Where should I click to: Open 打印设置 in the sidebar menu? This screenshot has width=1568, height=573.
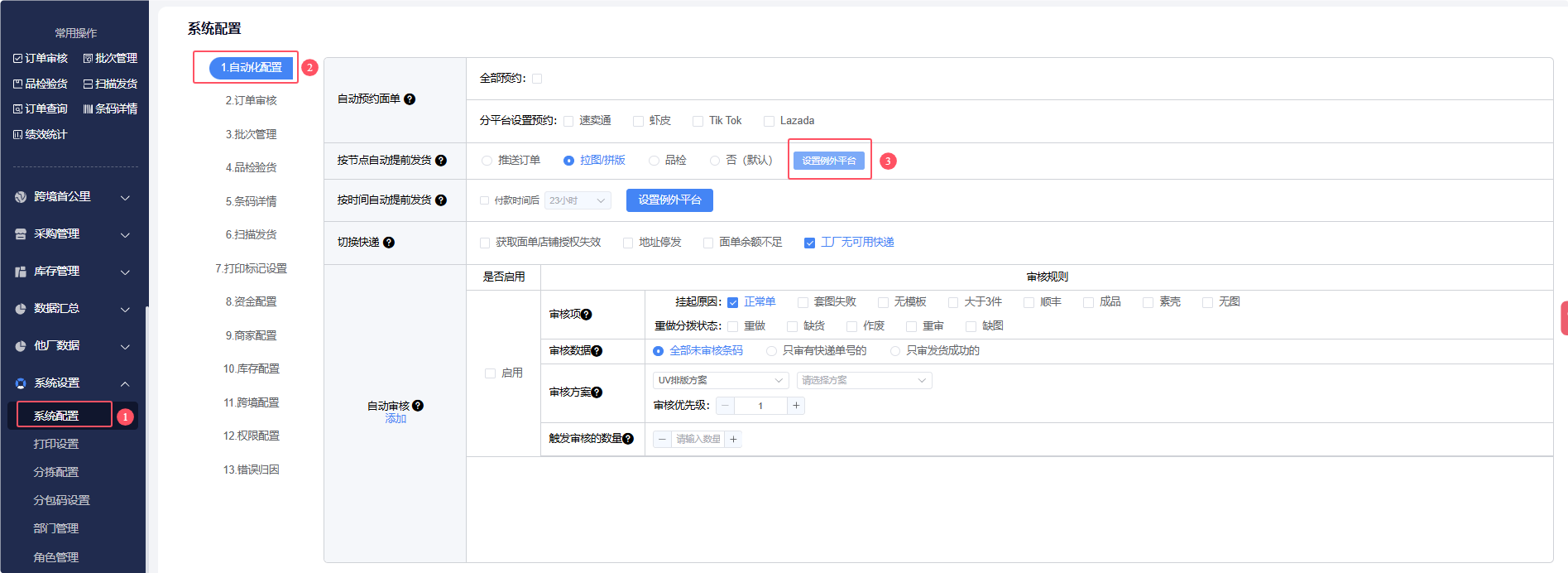pyautogui.click(x=56, y=444)
